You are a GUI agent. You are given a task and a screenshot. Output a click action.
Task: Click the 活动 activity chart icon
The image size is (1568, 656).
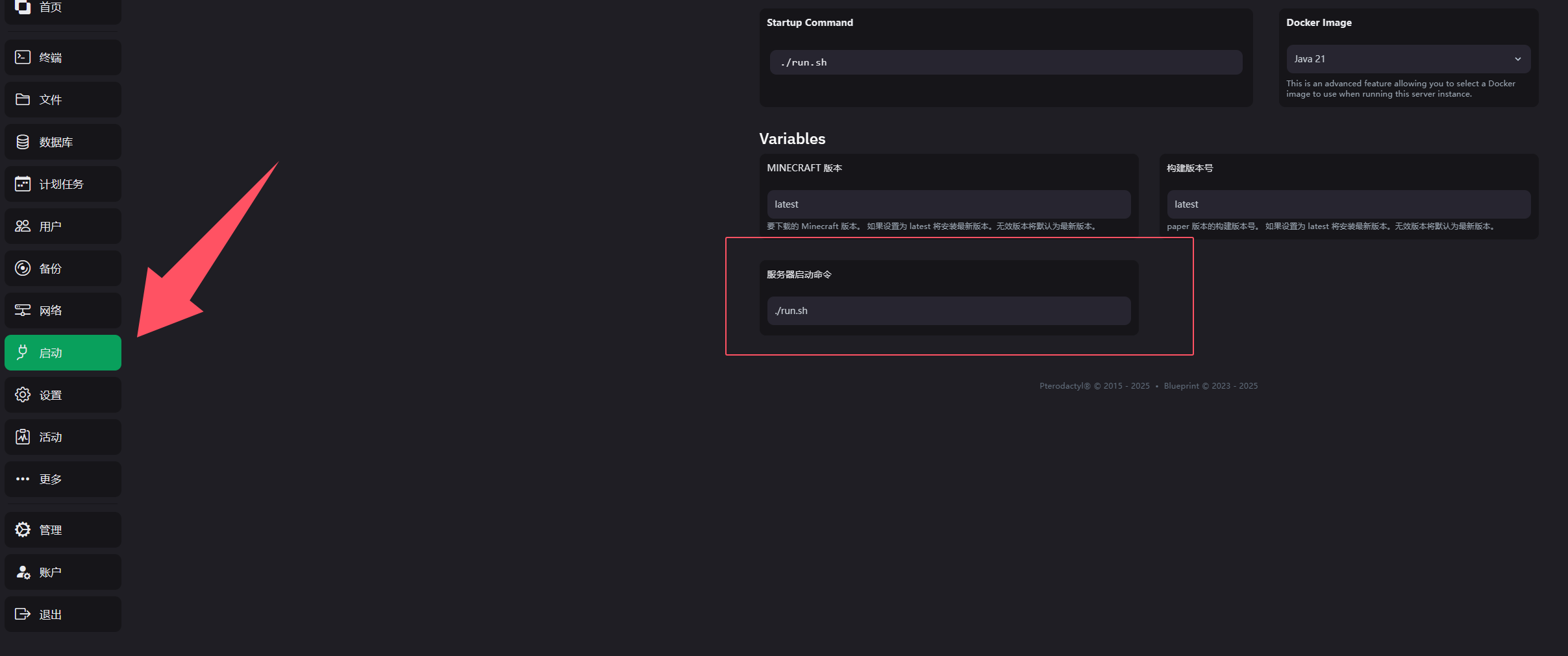[23, 437]
